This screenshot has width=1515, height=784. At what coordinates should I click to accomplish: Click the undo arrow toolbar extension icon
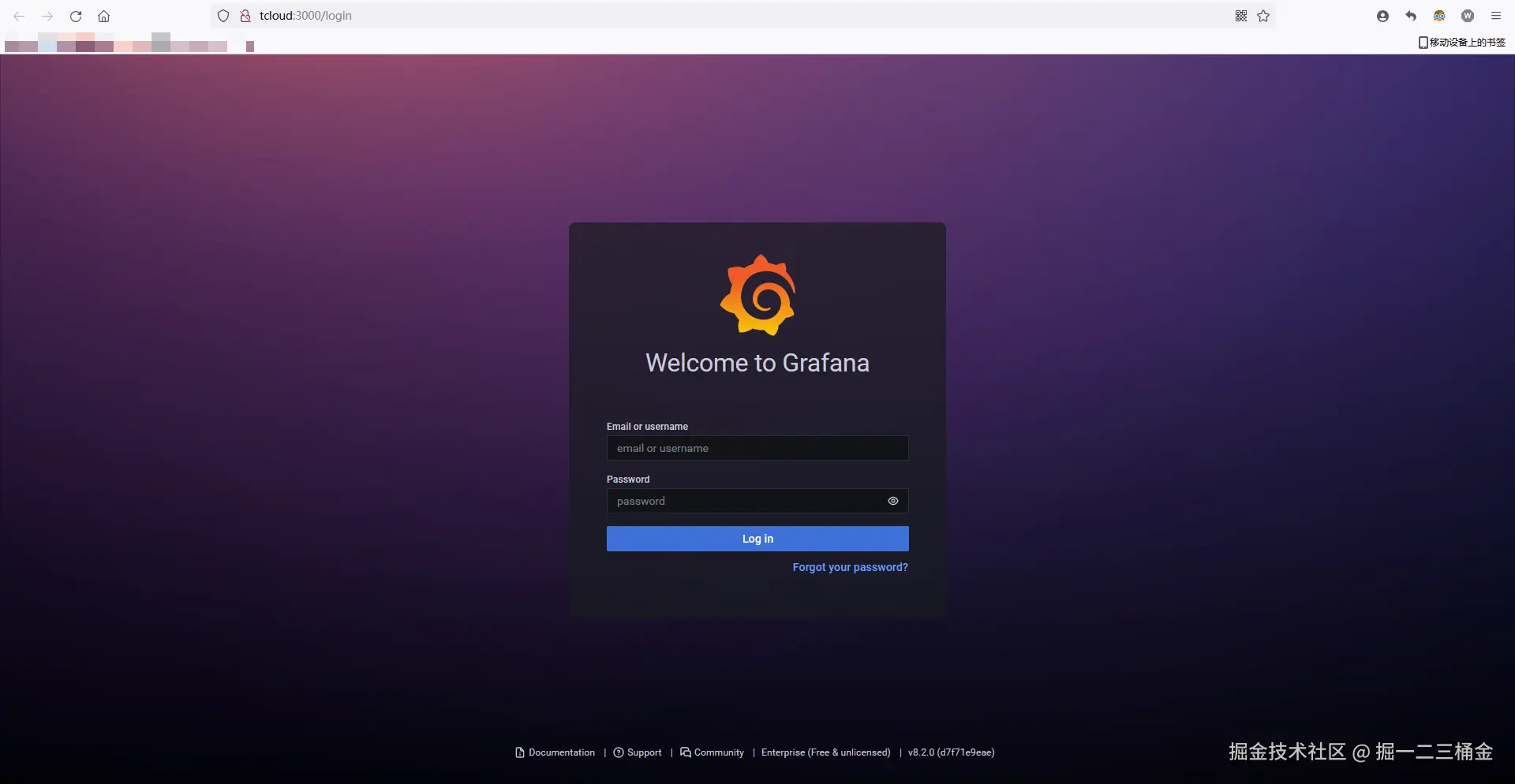pos(1411,16)
